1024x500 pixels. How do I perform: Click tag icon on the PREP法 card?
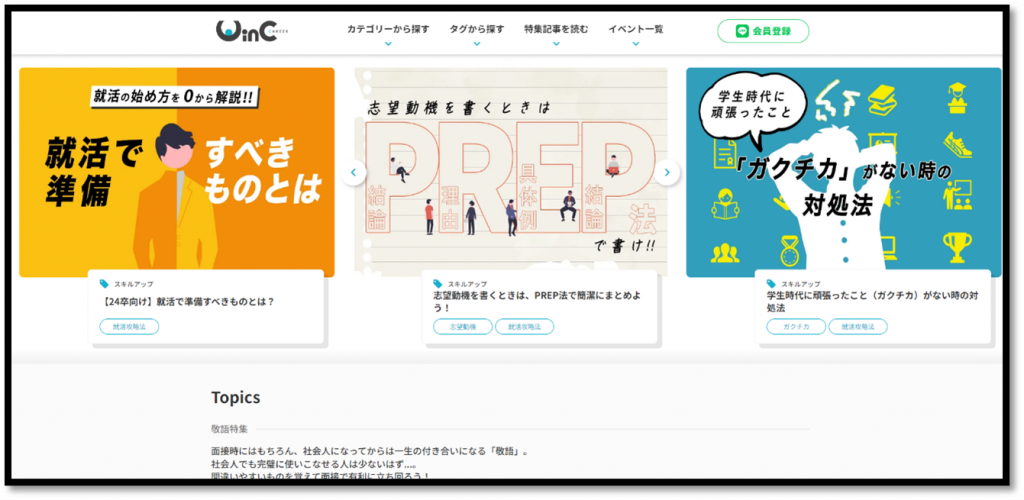pos(438,284)
